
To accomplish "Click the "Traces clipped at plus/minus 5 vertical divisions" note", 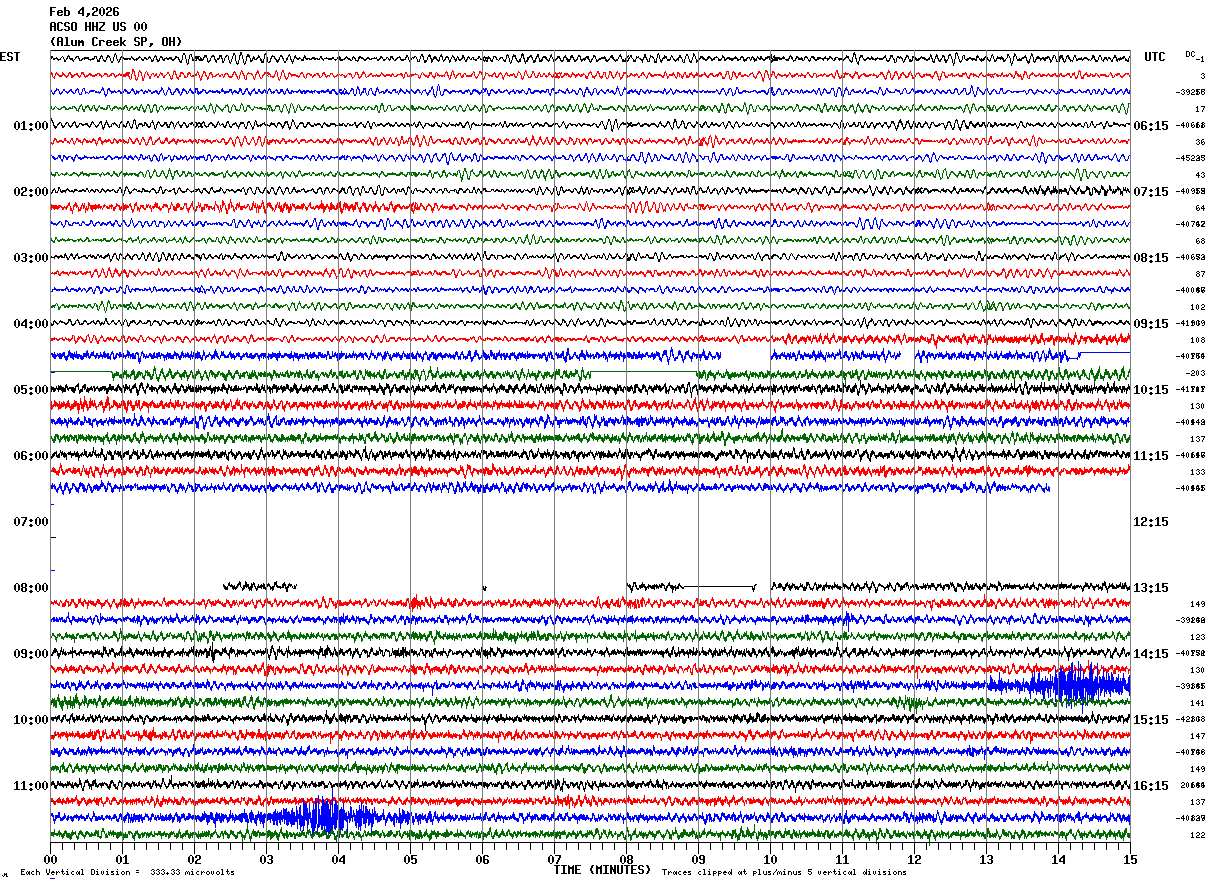I will [784, 873].
